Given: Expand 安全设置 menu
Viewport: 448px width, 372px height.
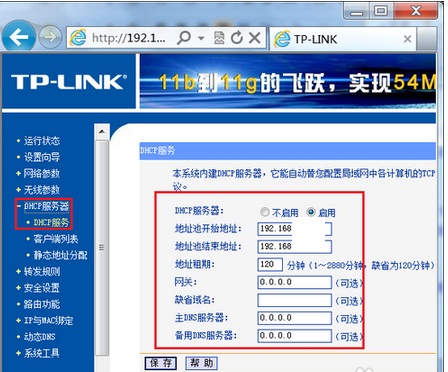Looking at the screenshot, I should [x=42, y=288].
